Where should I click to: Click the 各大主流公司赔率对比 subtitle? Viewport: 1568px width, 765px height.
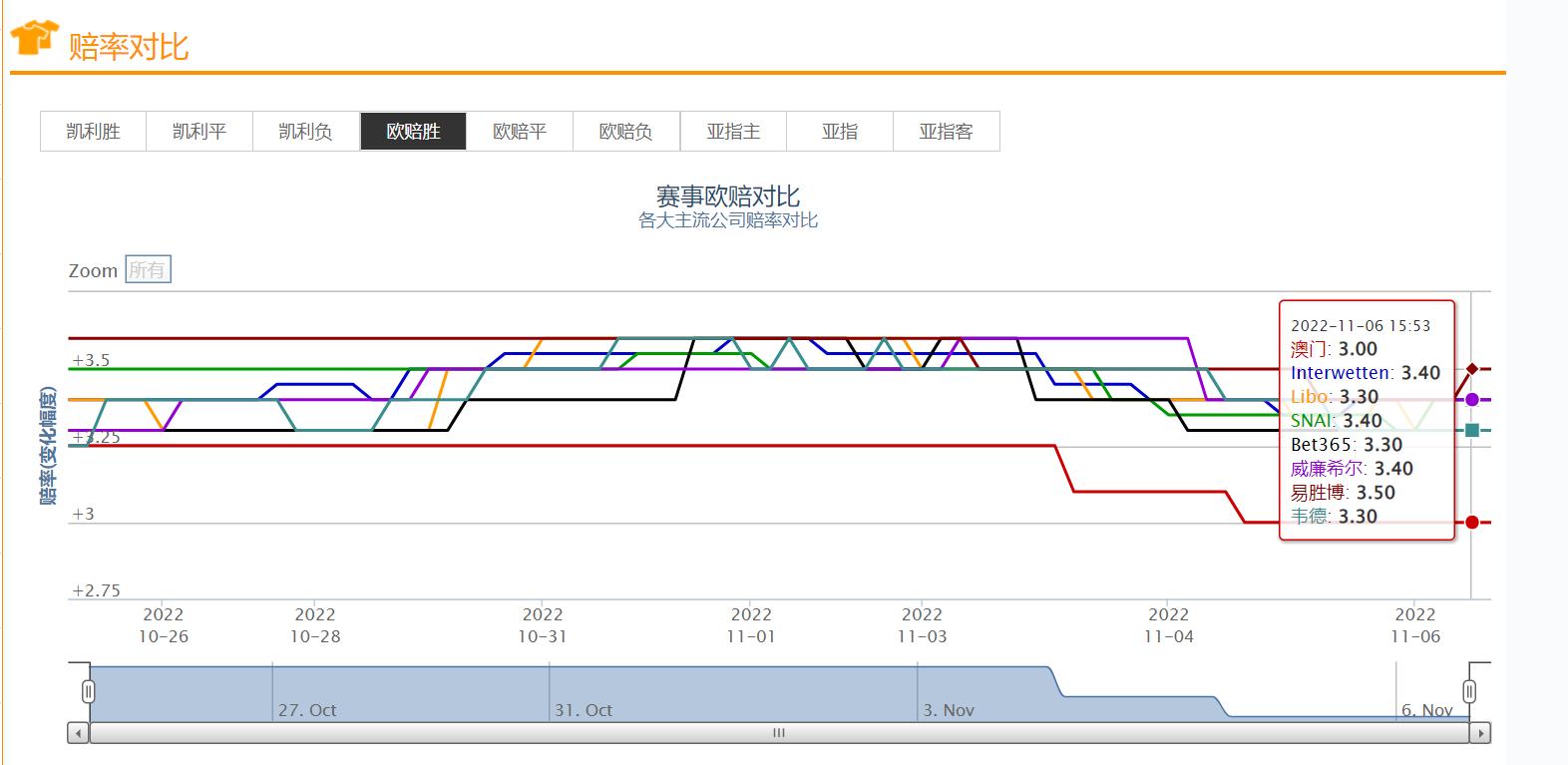pyautogui.click(x=728, y=220)
